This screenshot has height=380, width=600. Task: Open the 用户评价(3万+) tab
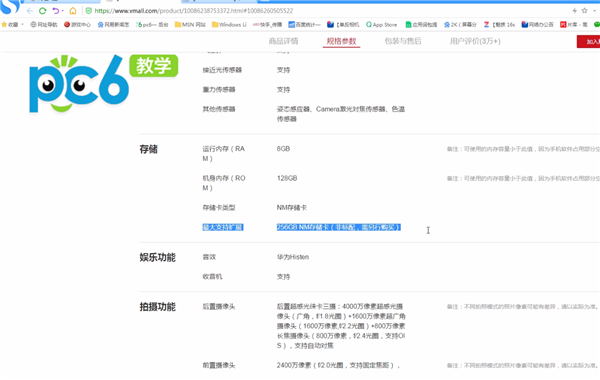point(475,41)
